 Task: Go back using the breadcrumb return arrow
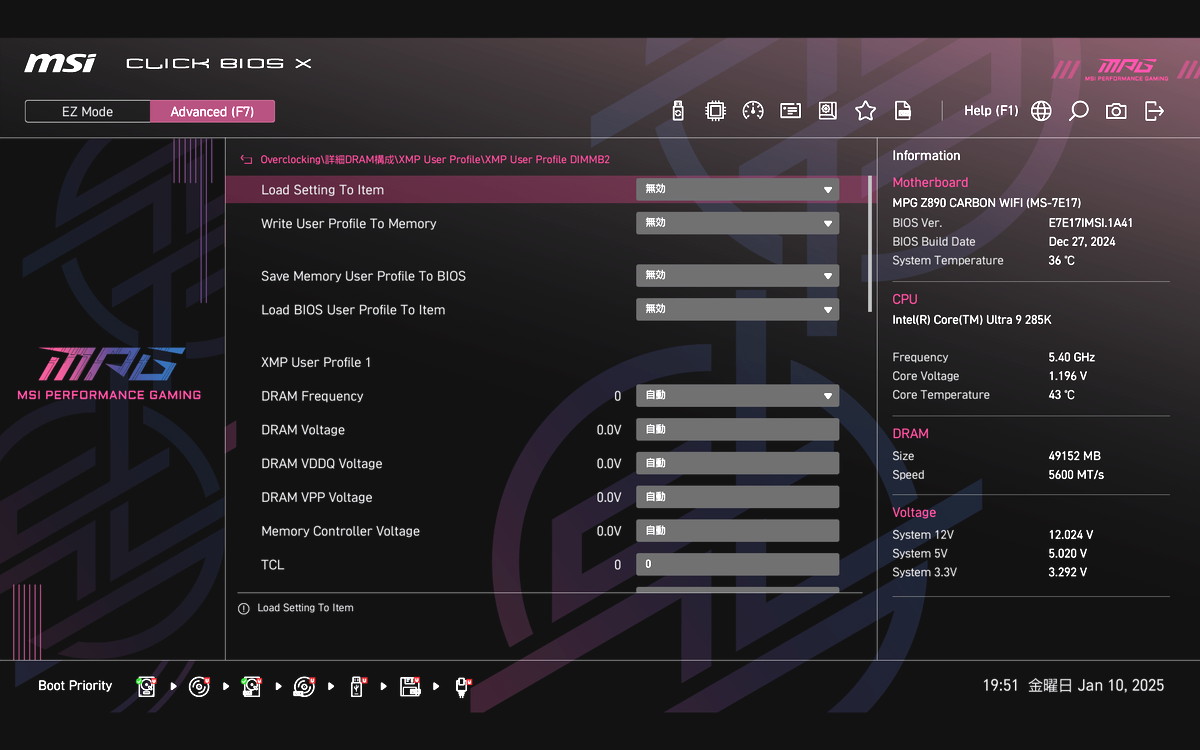point(246,159)
